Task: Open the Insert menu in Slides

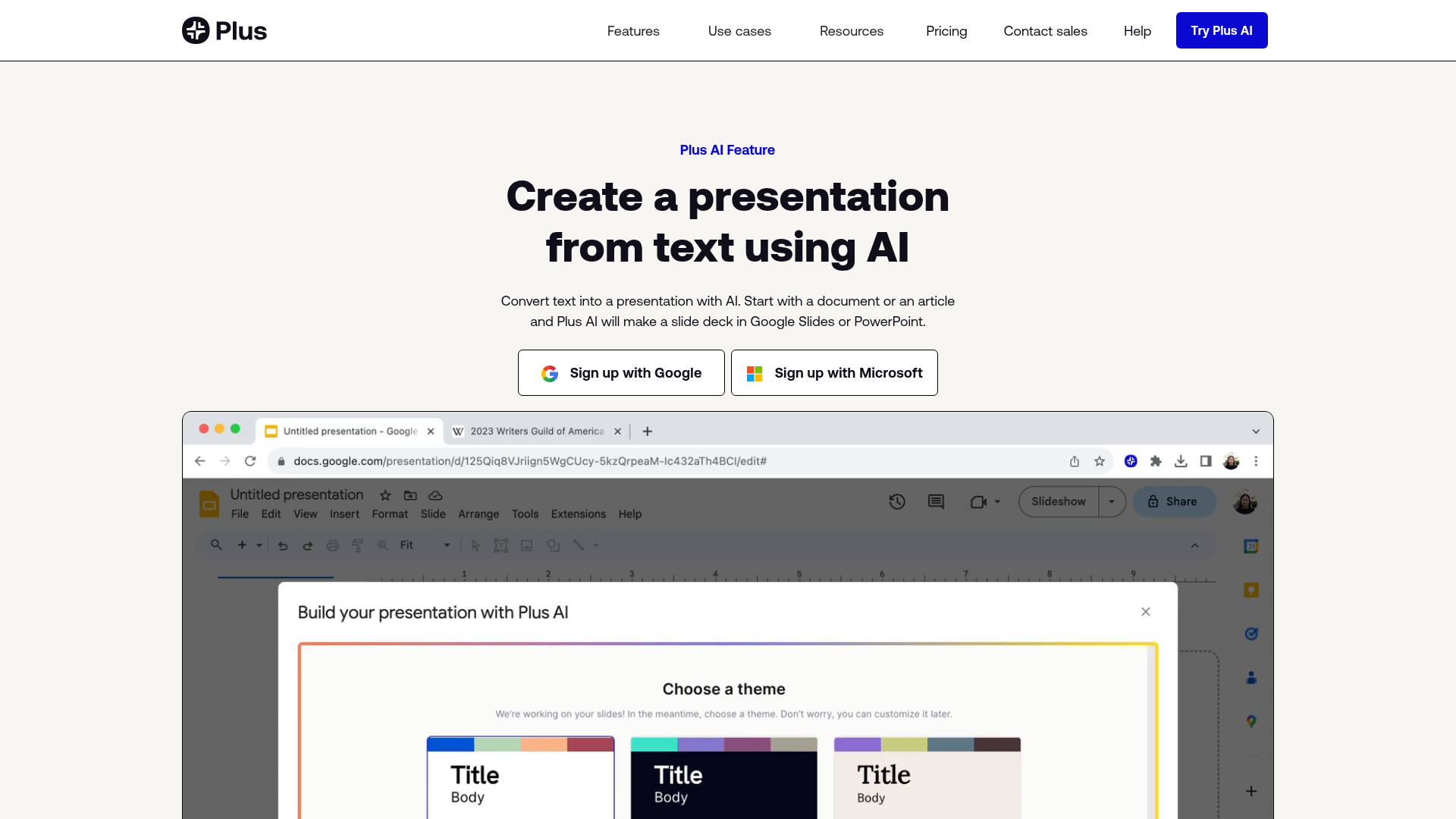Action: pyautogui.click(x=344, y=514)
